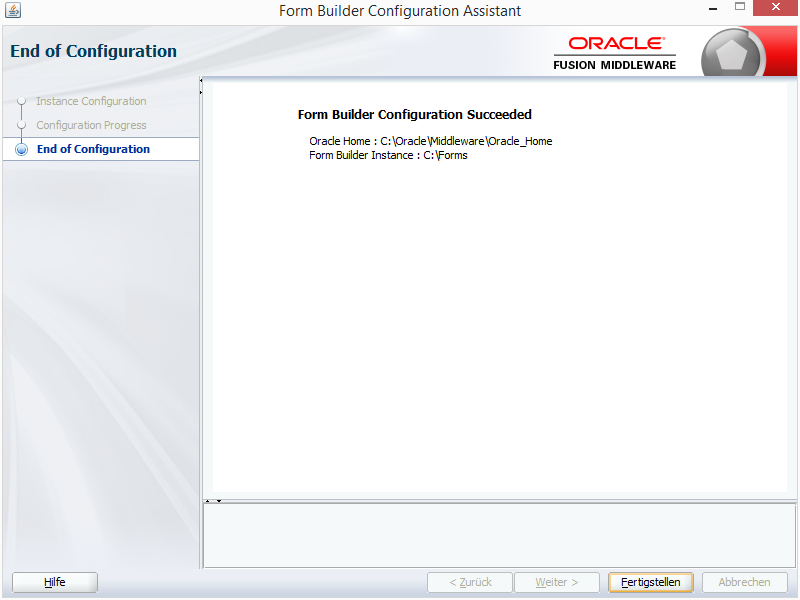Click the disabled Weiter button
This screenshot has width=800, height=600.
coord(557,582)
